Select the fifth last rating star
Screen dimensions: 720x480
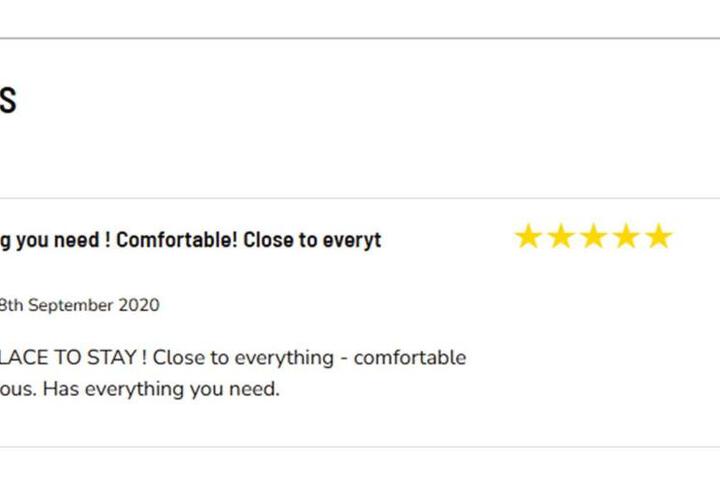tap(658, 236)
